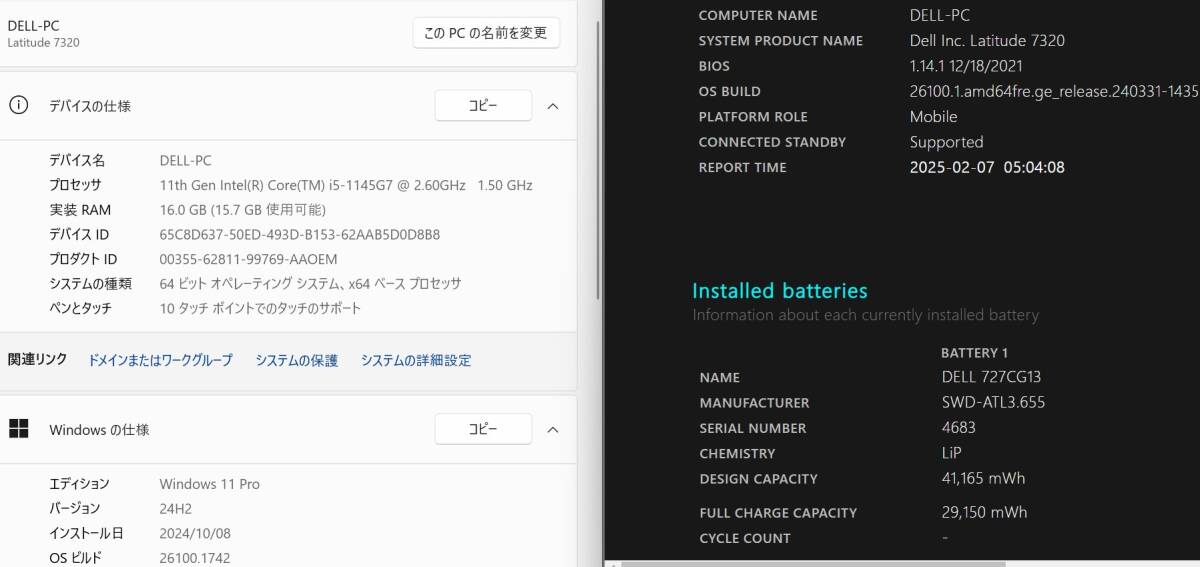Click the このPCの名前を変更 button
Viewport: 1200px width, 567px height.
click(x=486, y=33)
